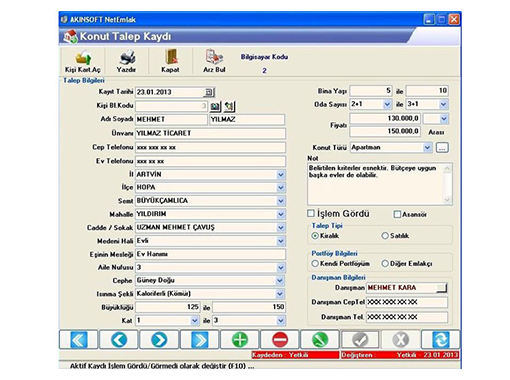
Task: Find offers with Arz Bul
Action: click(214, 61)
